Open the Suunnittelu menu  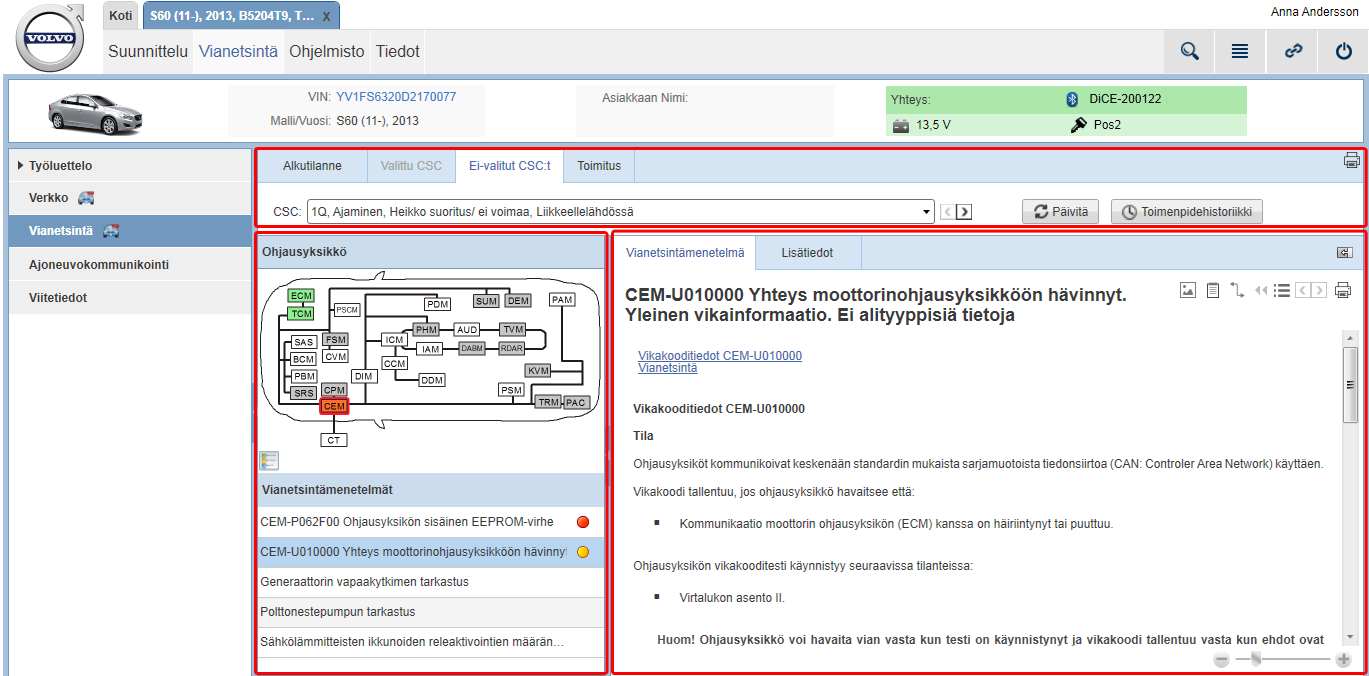pos(148,51)
